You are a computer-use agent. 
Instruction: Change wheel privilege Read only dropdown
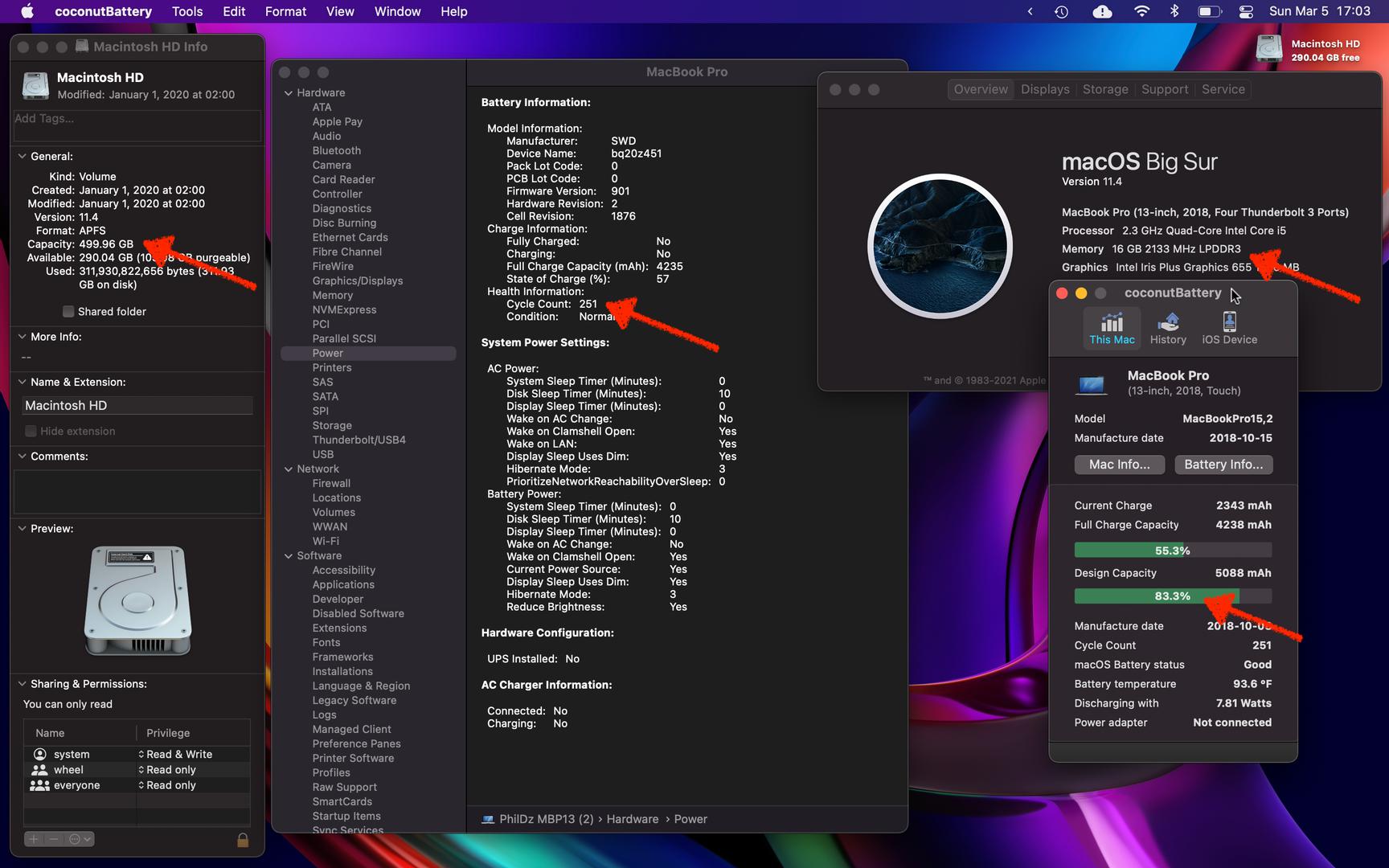tap(167, 770)
